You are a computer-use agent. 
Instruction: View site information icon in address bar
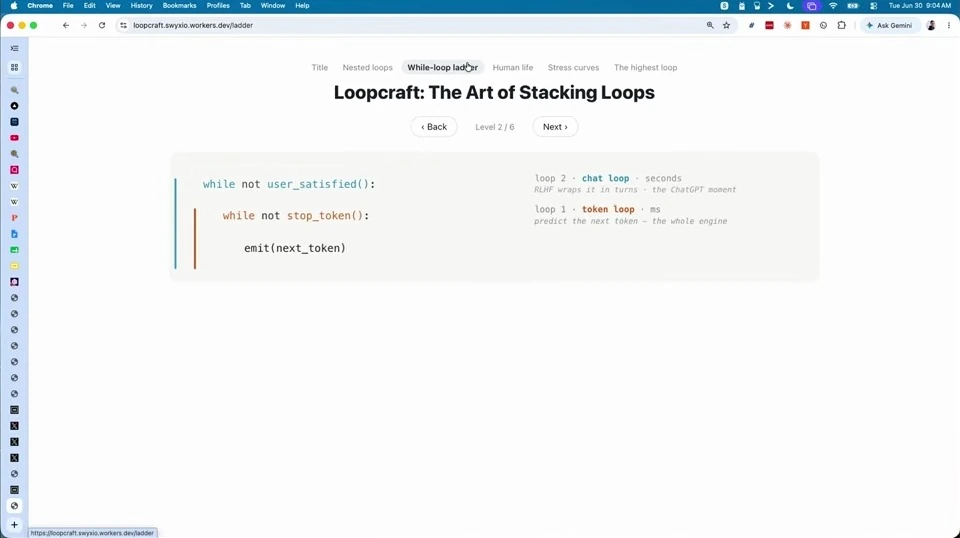(123, 25)
